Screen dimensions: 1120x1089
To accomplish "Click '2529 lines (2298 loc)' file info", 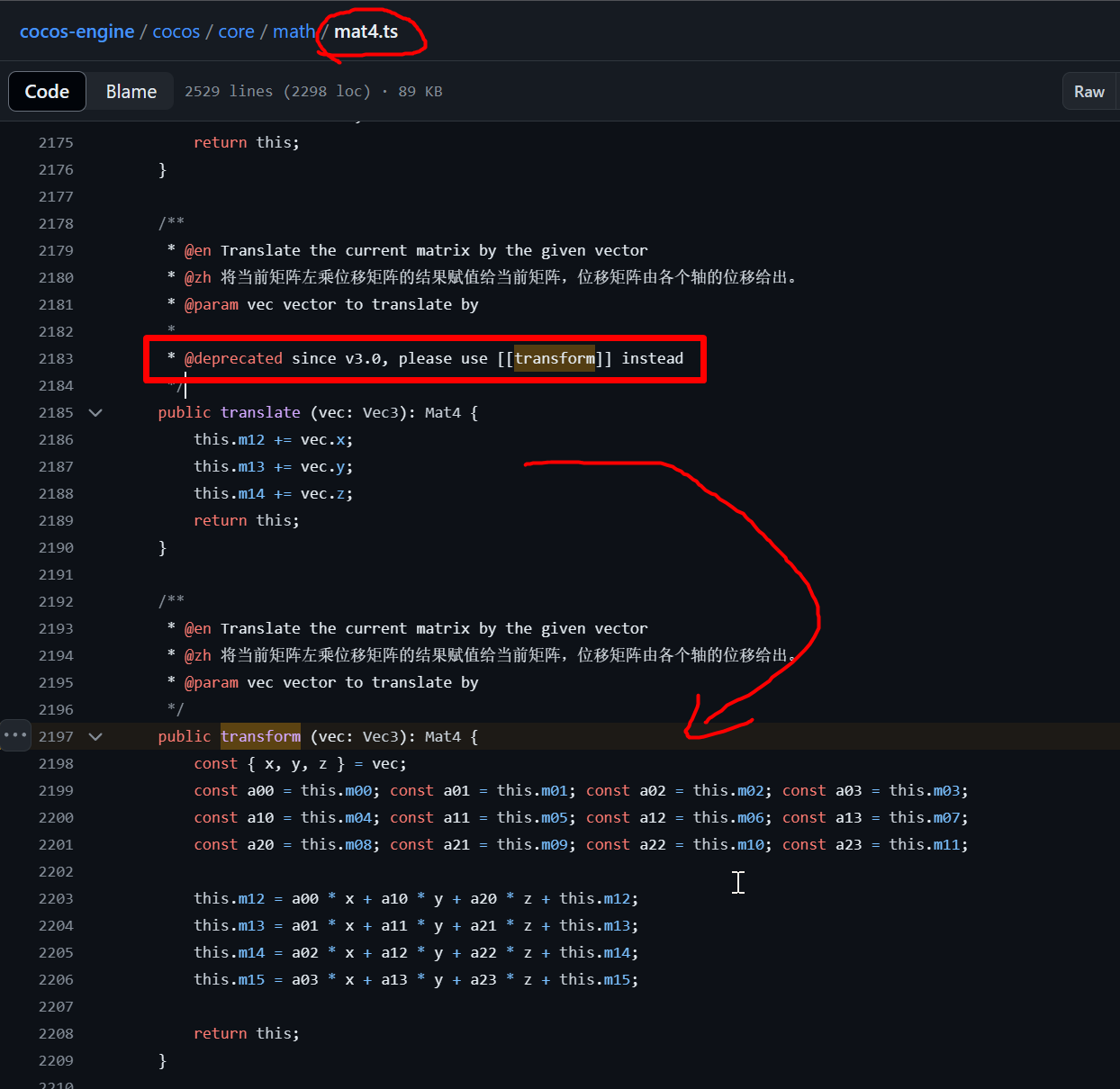I will click(277, 91).
